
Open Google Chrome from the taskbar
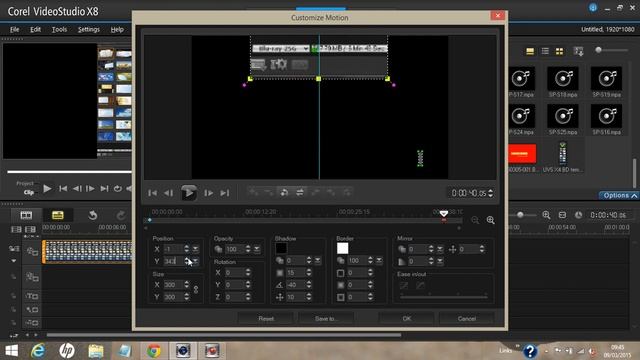tap(154, 351)
